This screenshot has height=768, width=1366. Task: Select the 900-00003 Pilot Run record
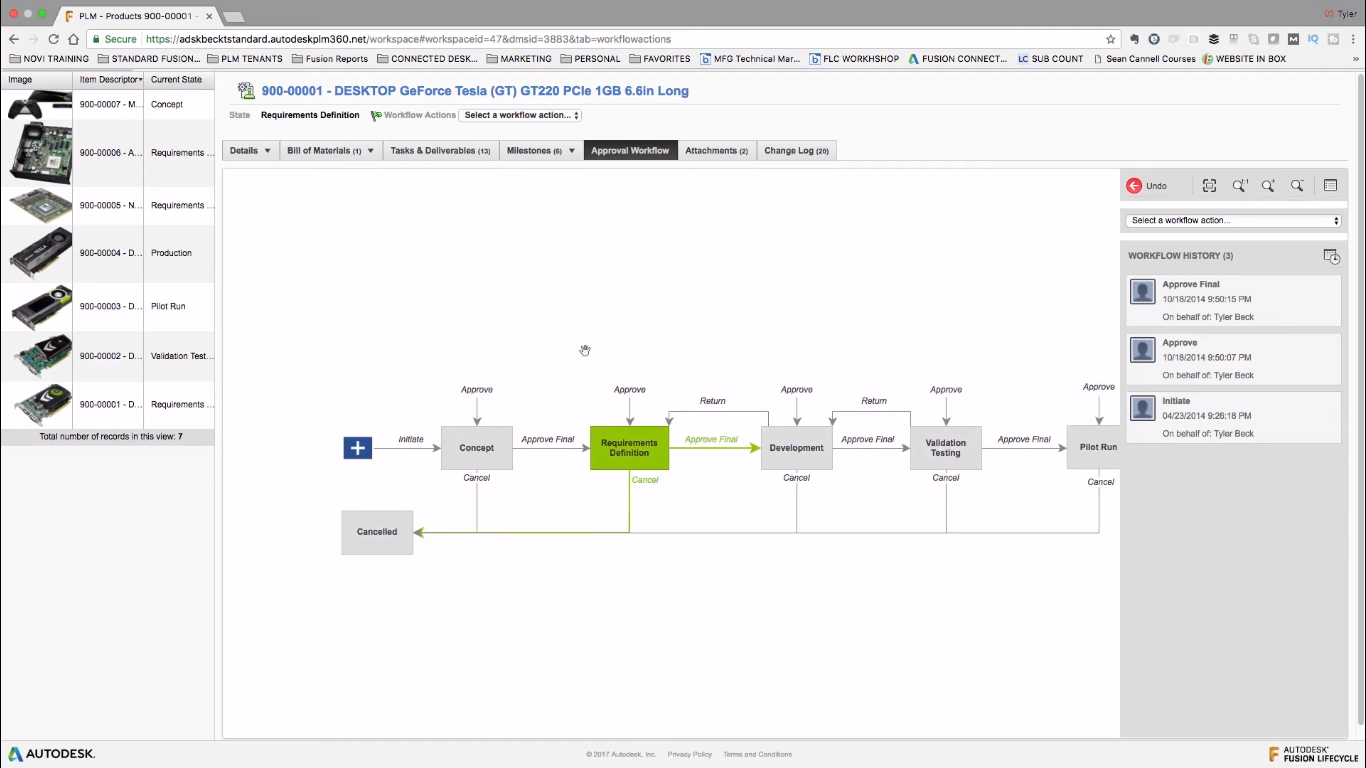click(x=107, y=306)
